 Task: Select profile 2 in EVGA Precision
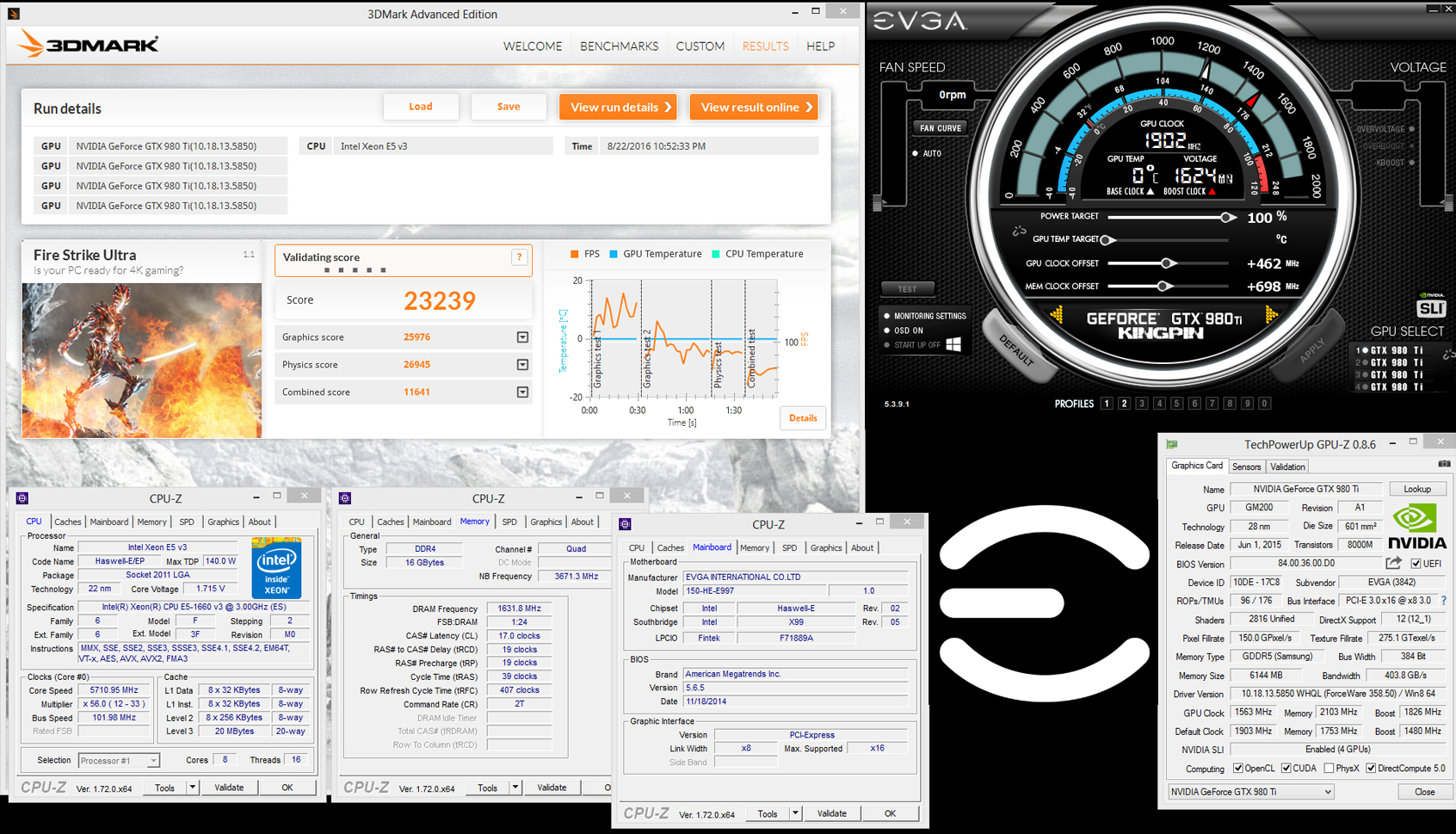(x=1124, y=404)
